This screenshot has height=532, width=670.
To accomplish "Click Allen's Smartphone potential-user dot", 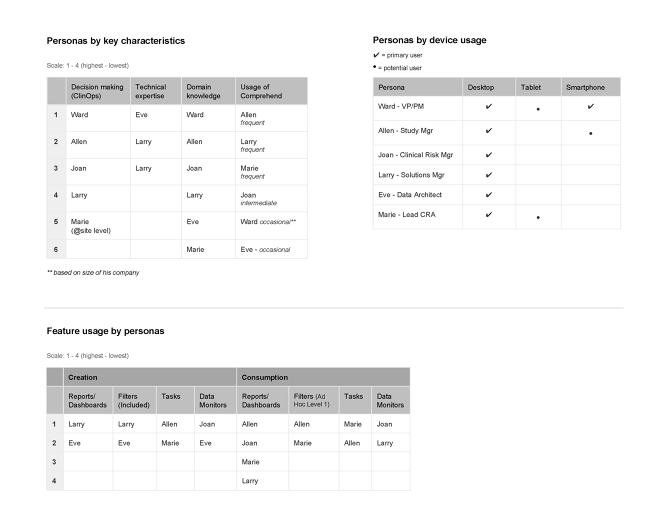I will [591, 133].
